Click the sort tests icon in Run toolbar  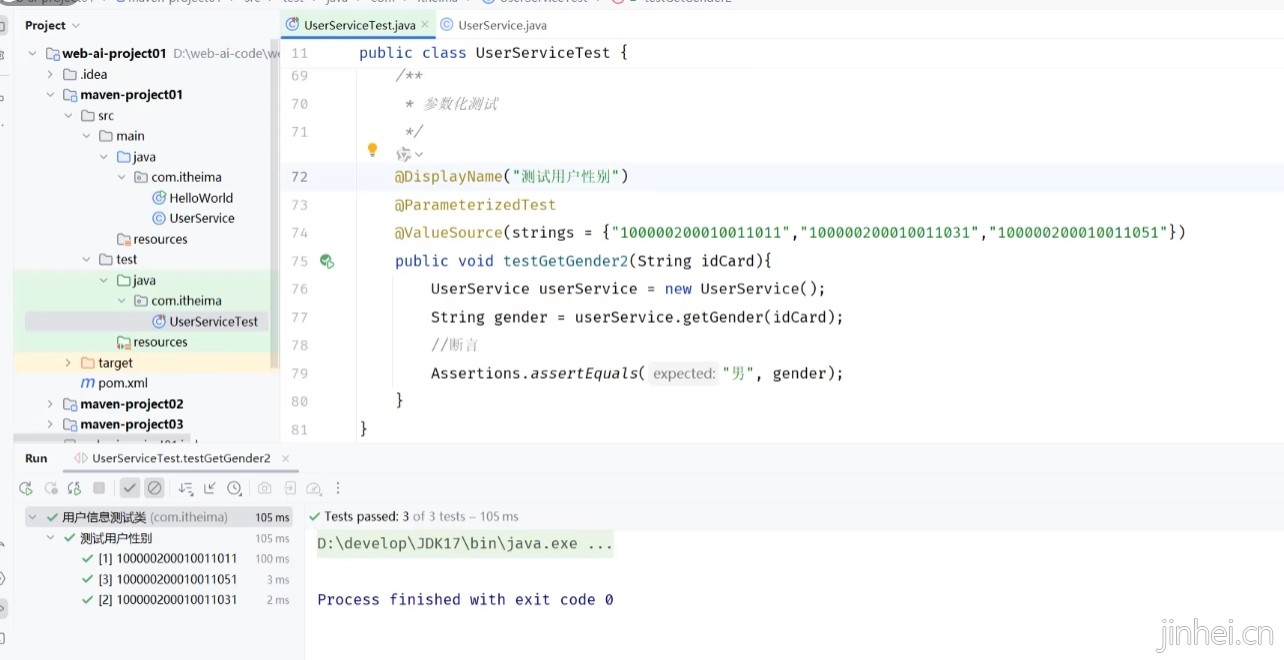[x=185, y=488]
